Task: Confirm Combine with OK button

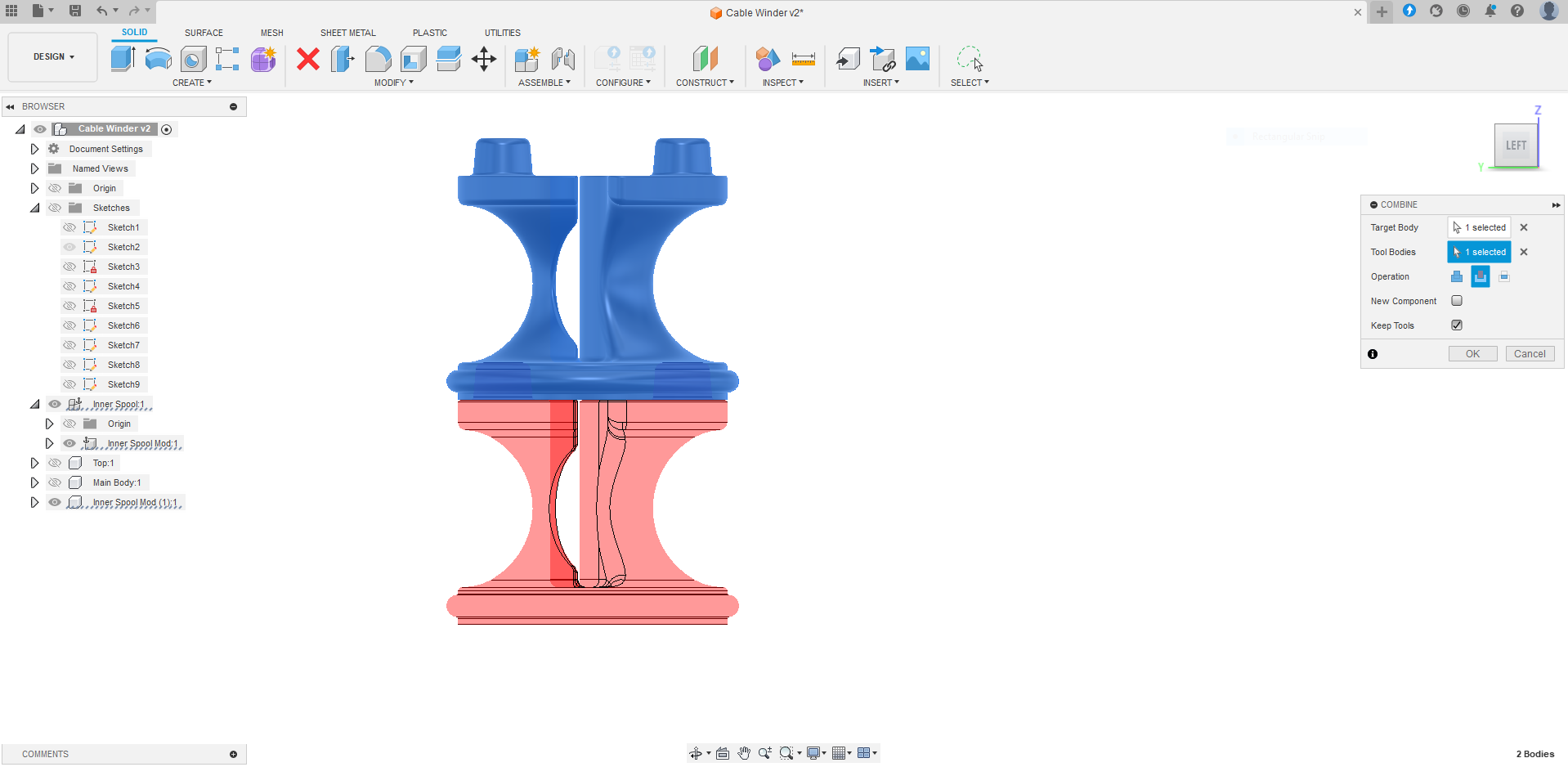Action: tap(1472, 354)
